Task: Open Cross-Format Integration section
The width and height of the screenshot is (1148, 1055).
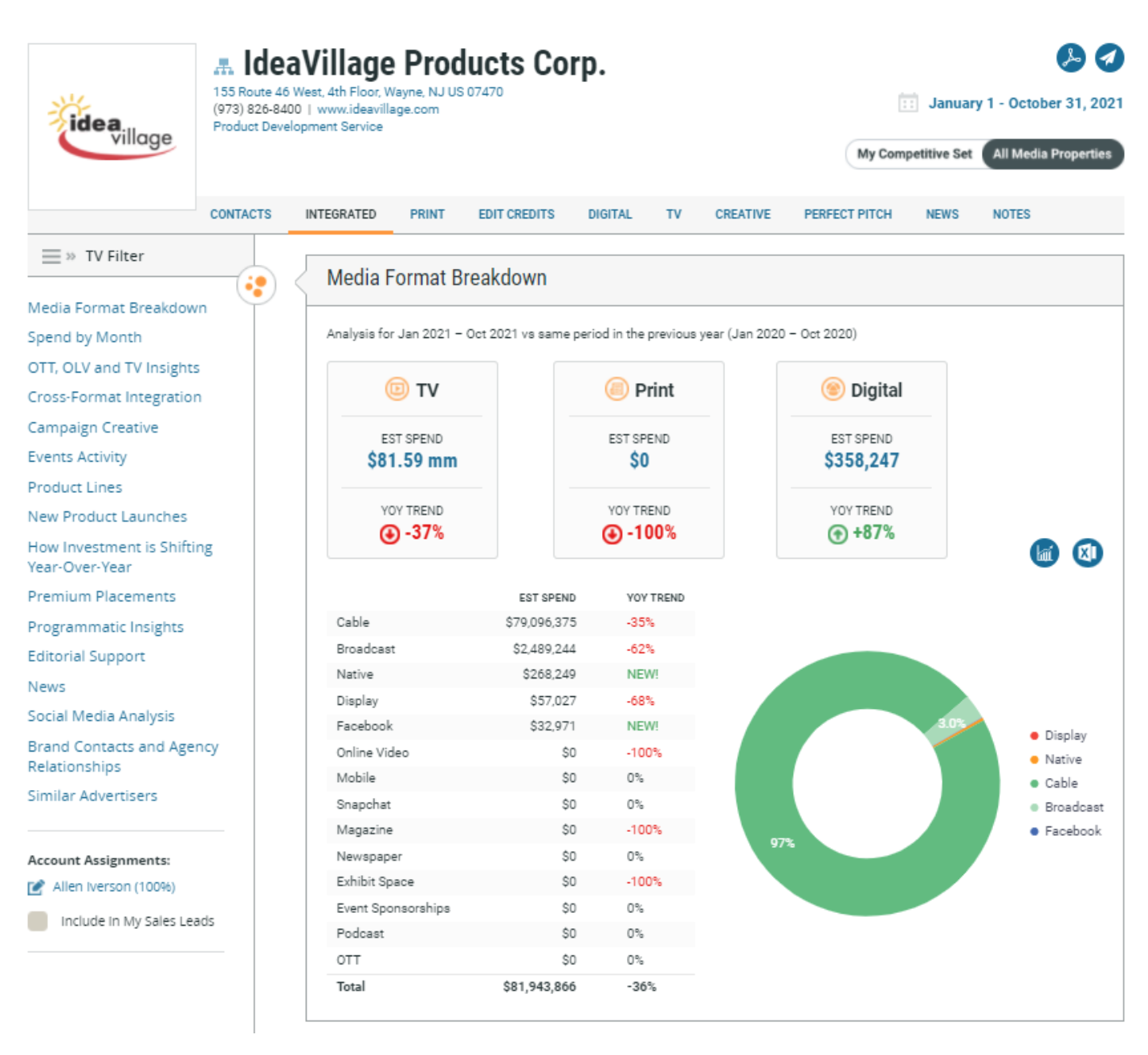Action: point(115,397)
